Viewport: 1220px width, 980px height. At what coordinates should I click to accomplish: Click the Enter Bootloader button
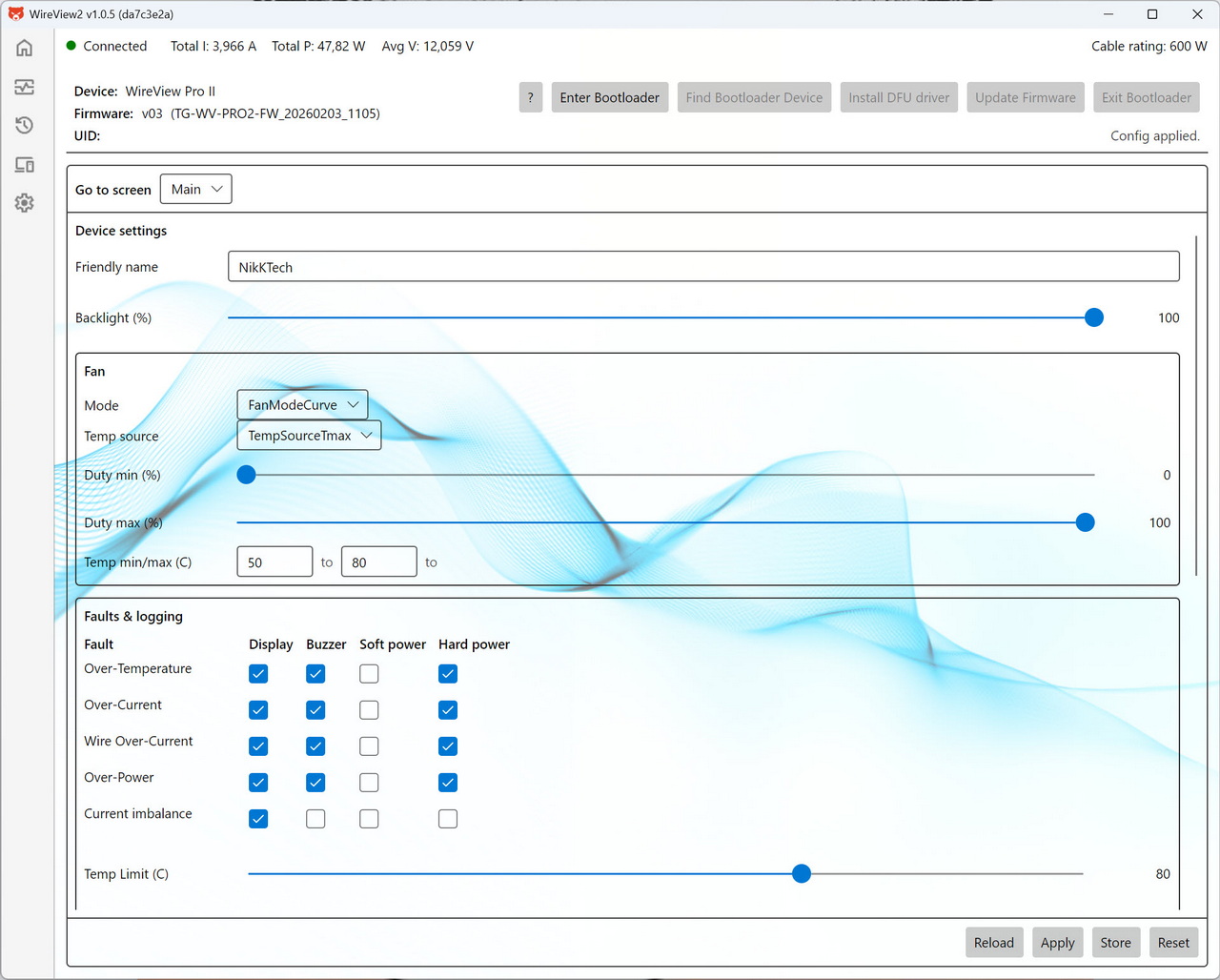coord(609,97)
